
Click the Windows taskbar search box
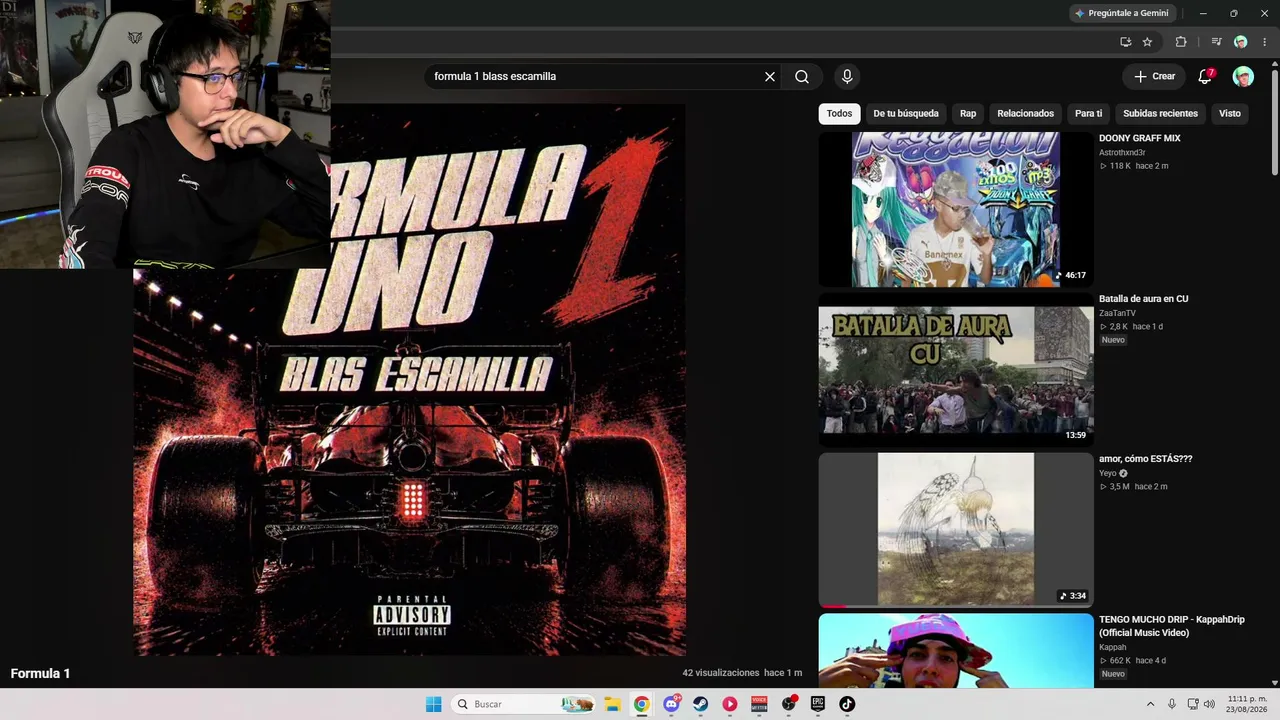pos(523,704)
